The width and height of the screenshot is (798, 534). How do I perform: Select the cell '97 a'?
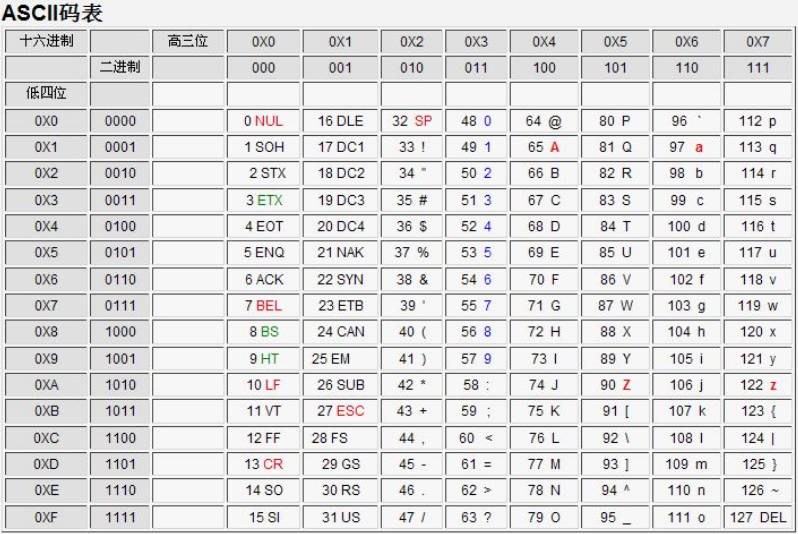tap(687, 147)
